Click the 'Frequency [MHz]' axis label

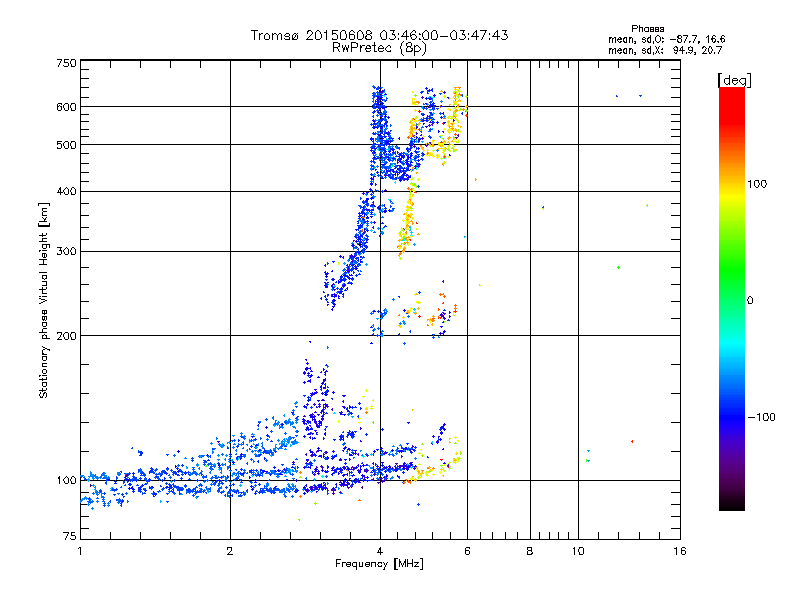379,564
